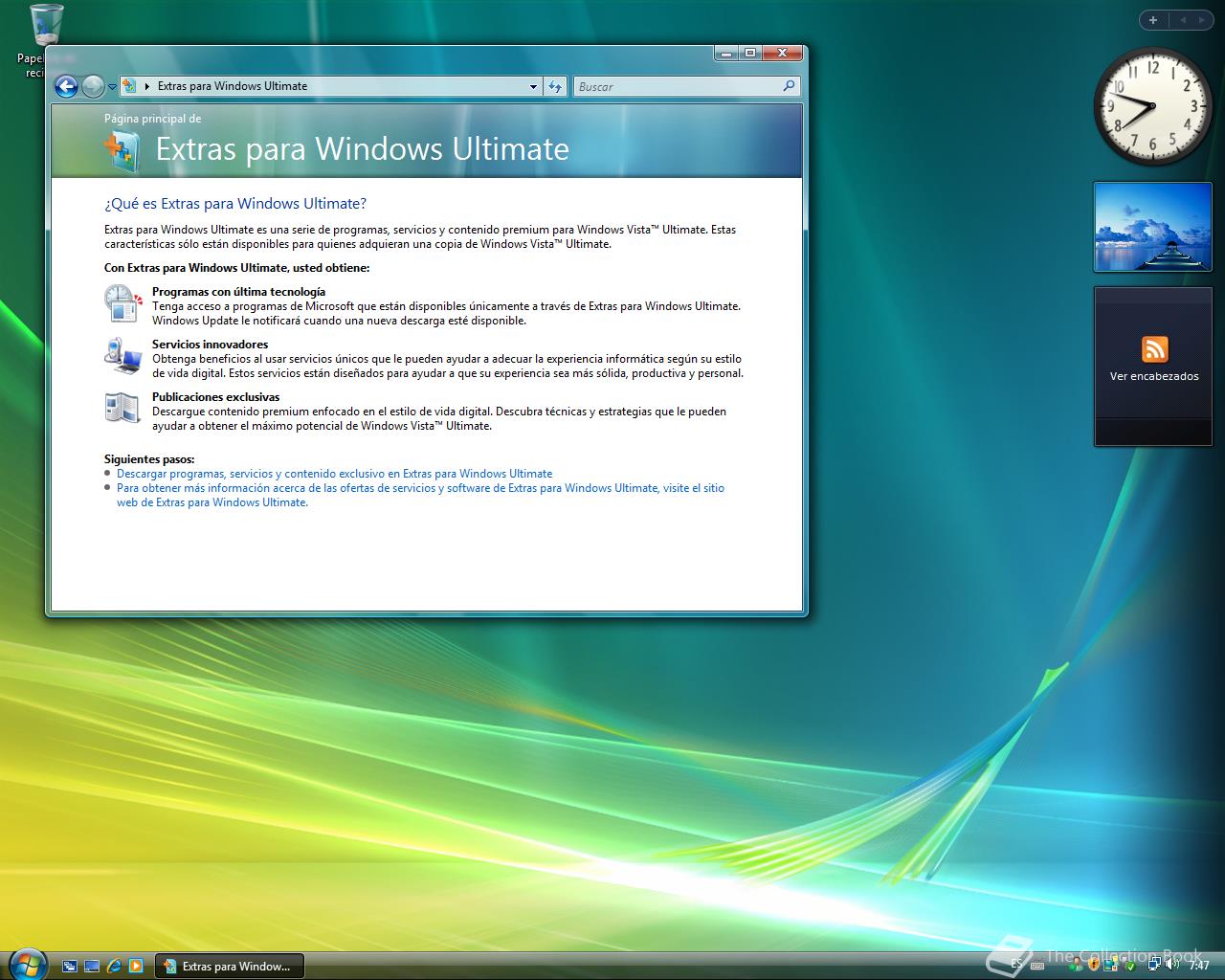Click the Siguientes pasos label
Image resolution: width=1225 pixels, height=980 pixels.
149,459
